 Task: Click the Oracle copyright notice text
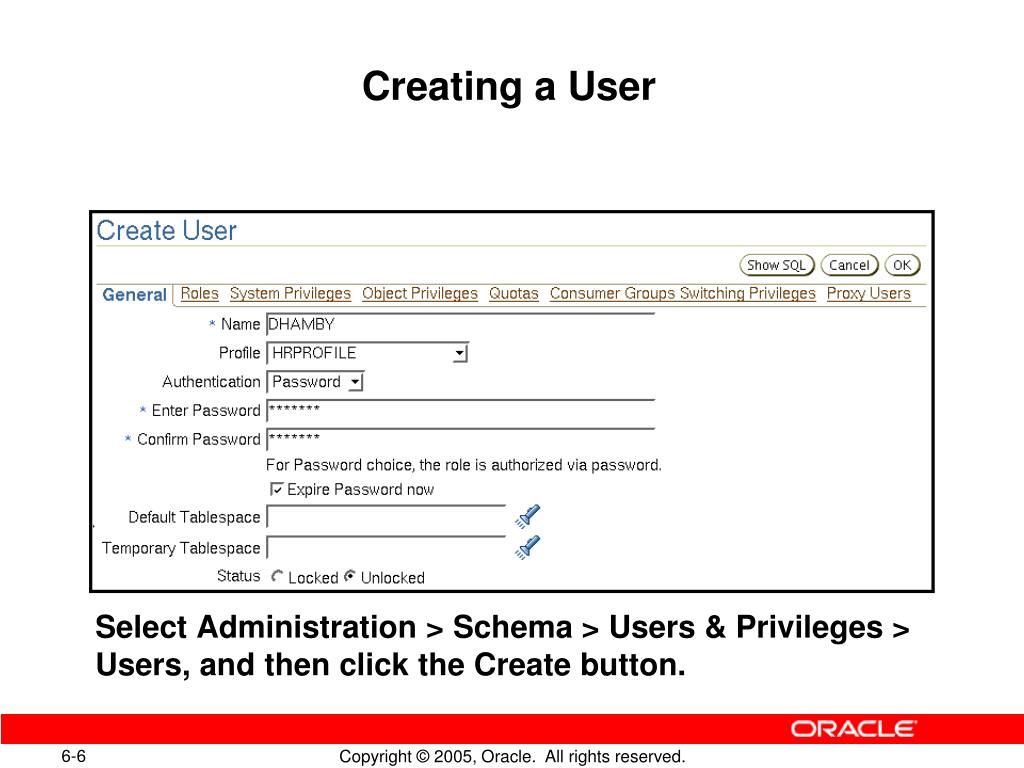512,756
